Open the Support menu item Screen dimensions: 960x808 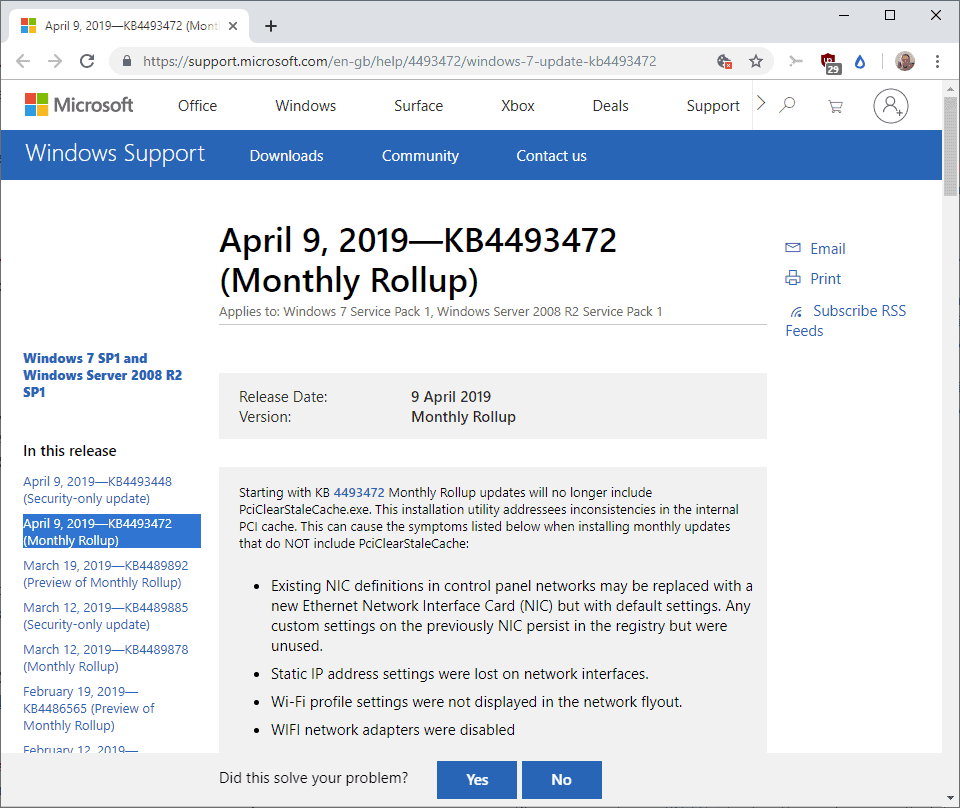(713, 105)
